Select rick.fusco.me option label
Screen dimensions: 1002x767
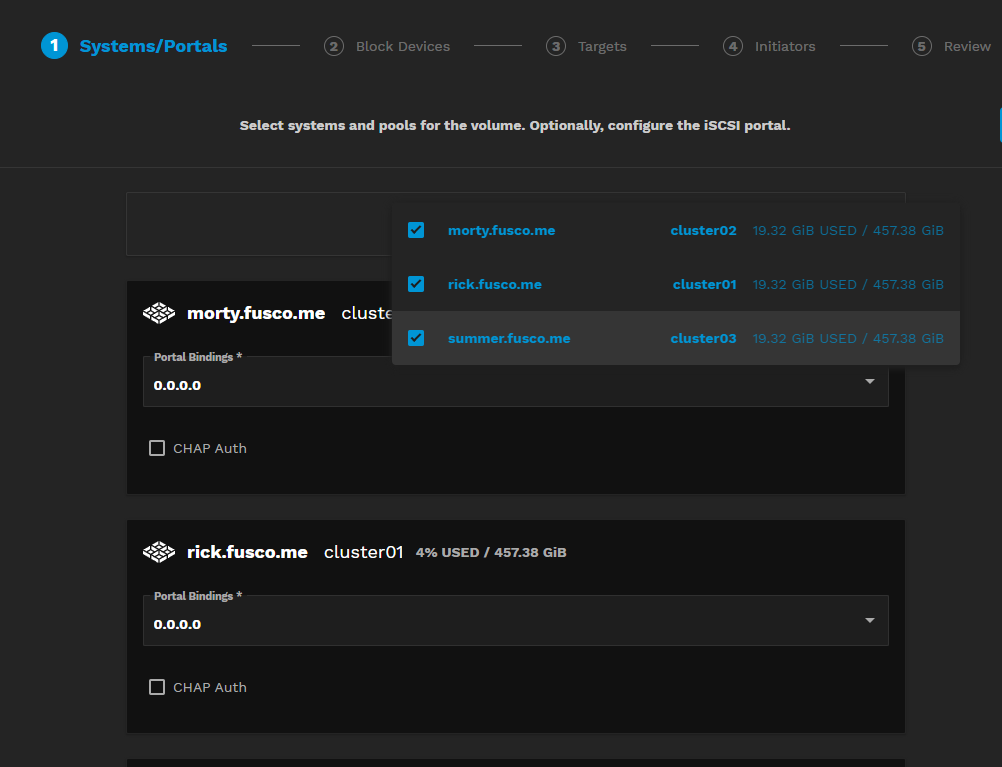coord(495,284)
